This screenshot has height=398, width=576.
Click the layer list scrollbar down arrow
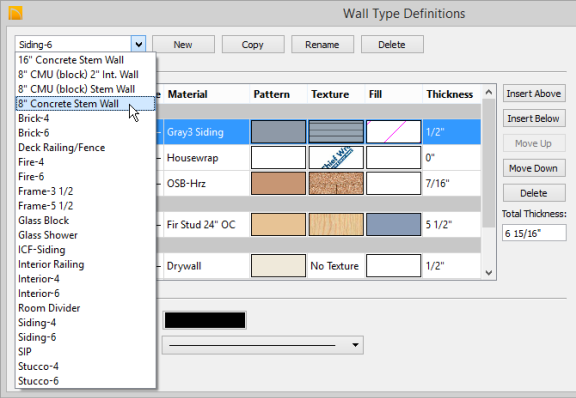pyautogui.click(x=489, y=272)
